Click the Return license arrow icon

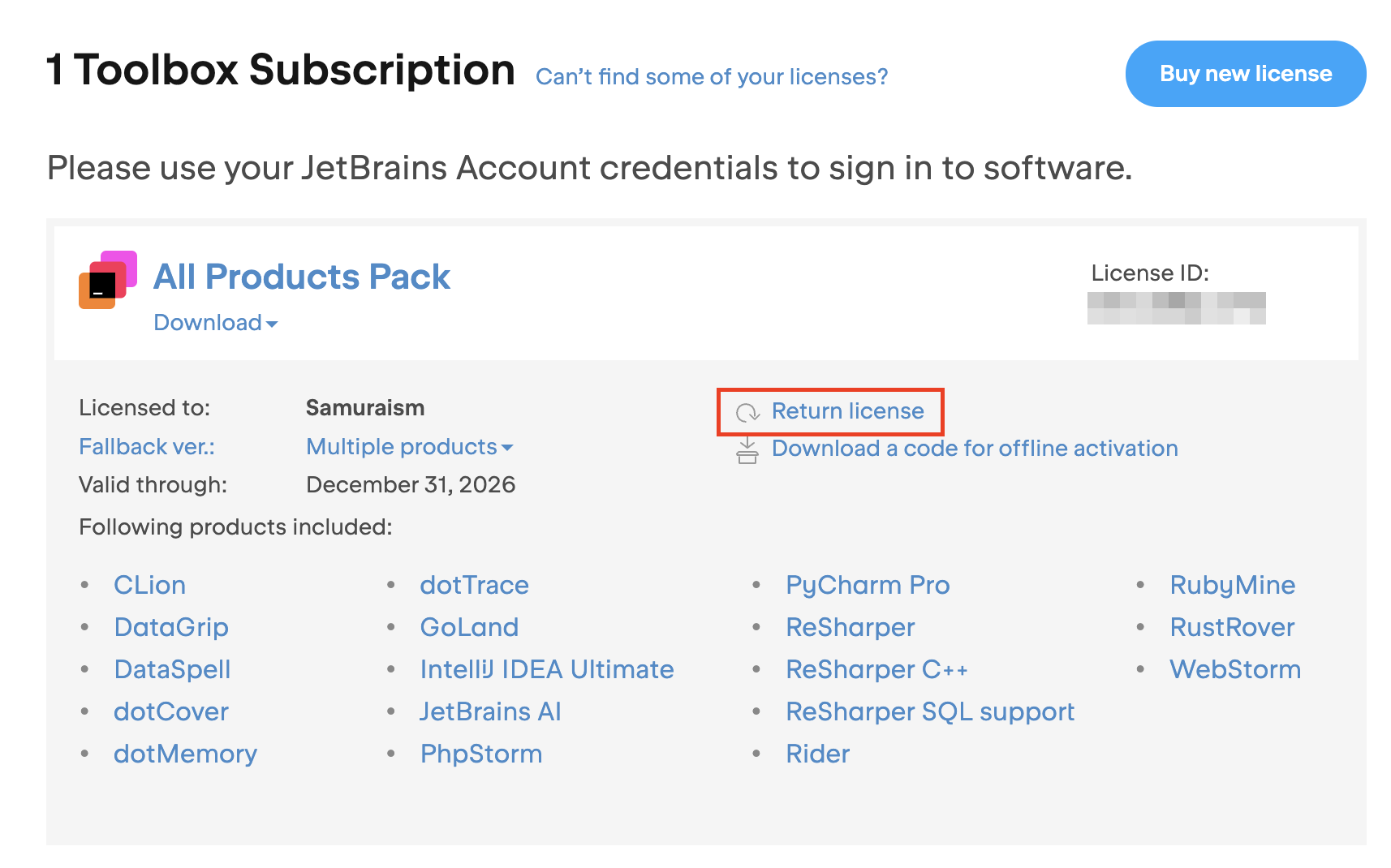747,412
